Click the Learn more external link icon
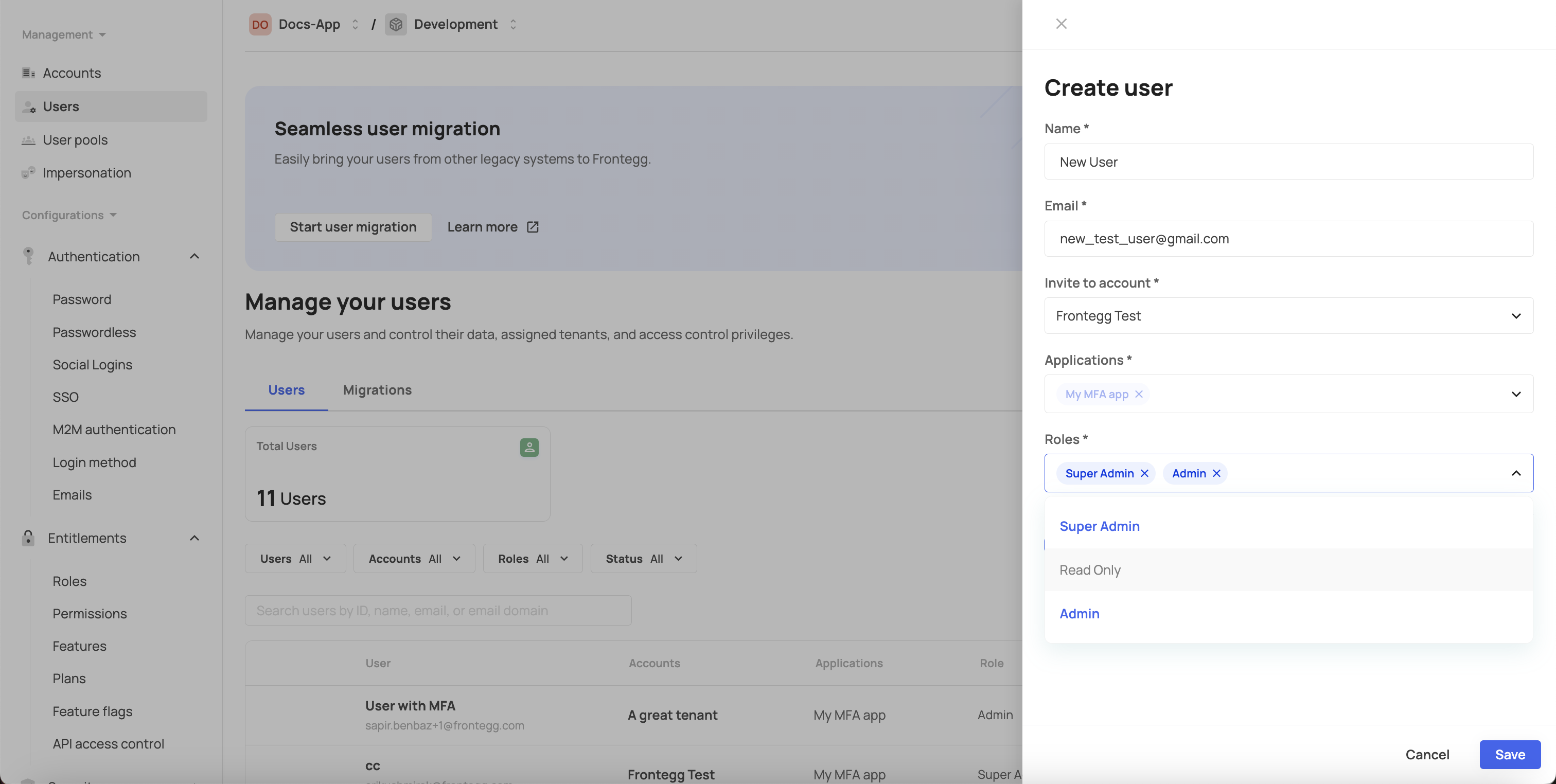 532,227
